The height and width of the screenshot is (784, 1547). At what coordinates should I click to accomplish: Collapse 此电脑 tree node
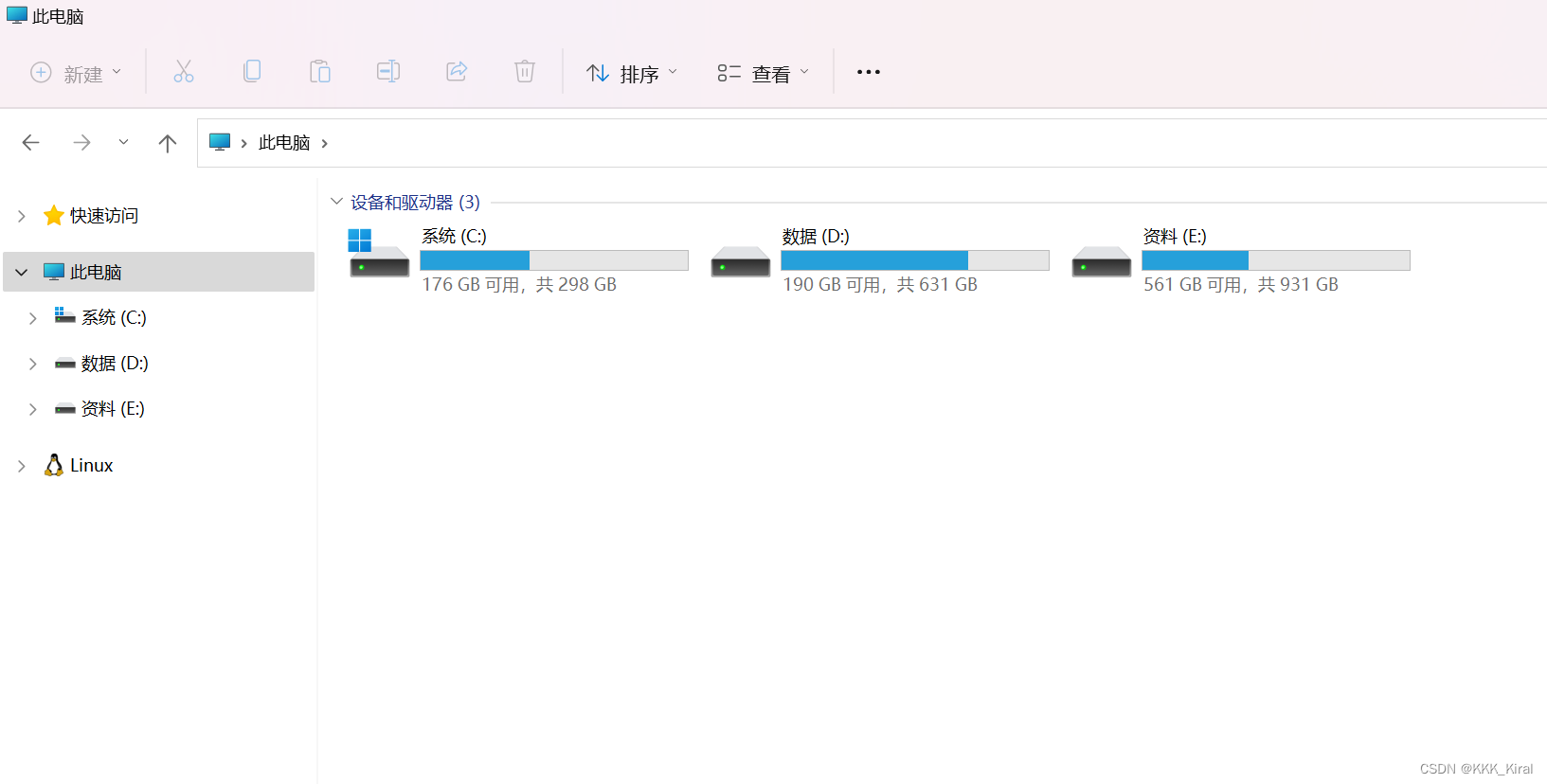coord(22,273)
